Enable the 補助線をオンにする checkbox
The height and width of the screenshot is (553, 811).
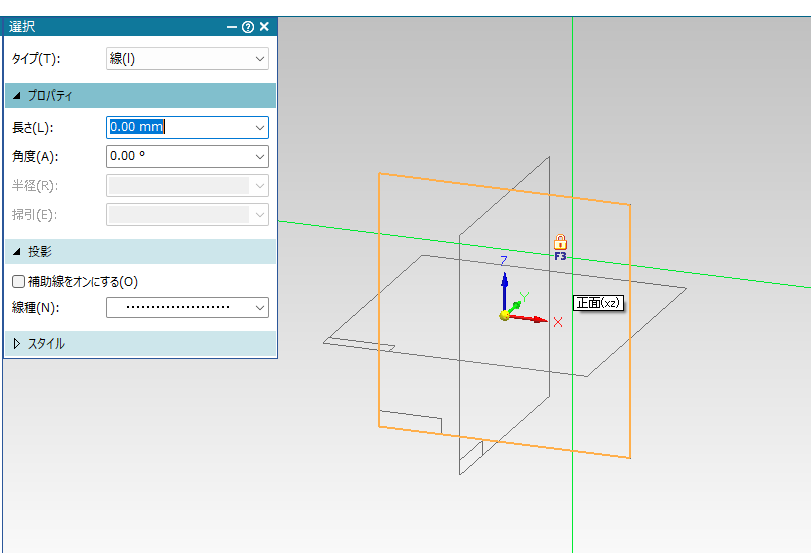[x=18, y=282]
